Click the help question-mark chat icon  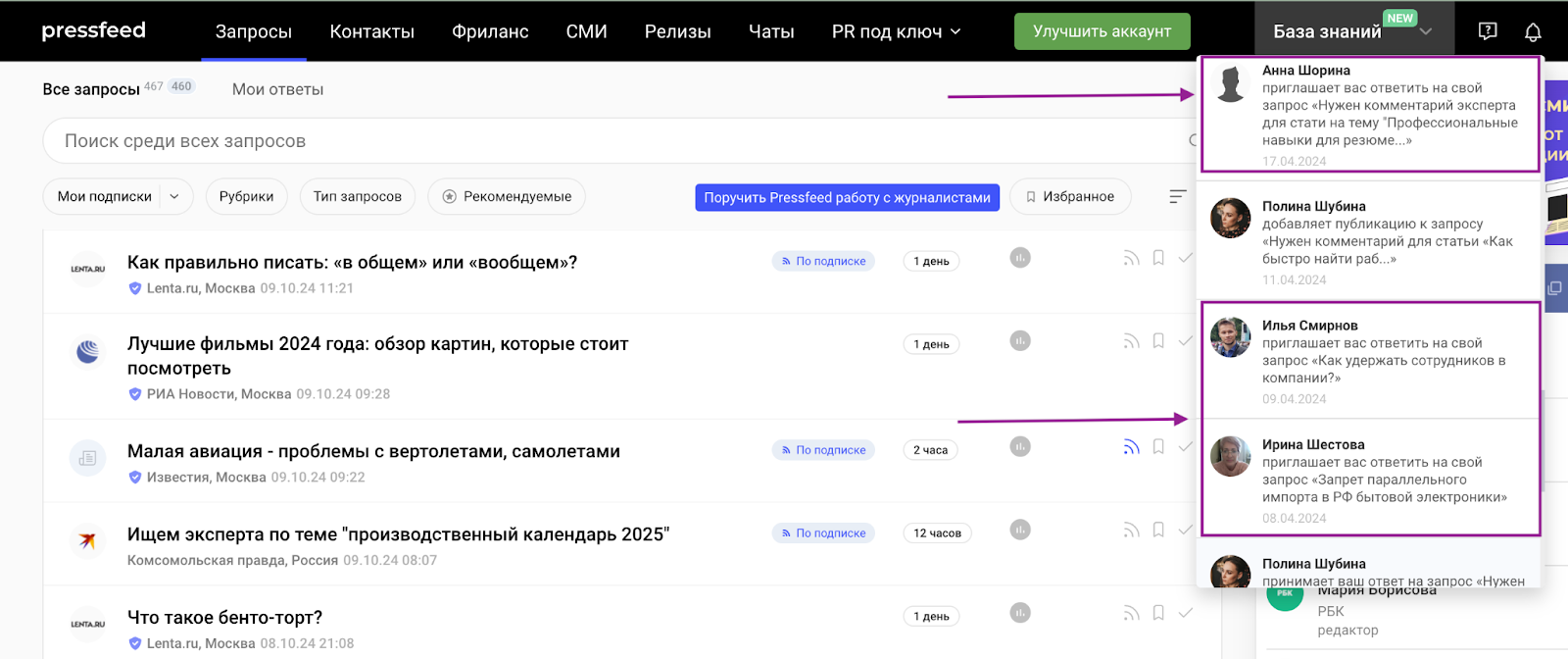pyautogui.click(x=1487, y=31)
